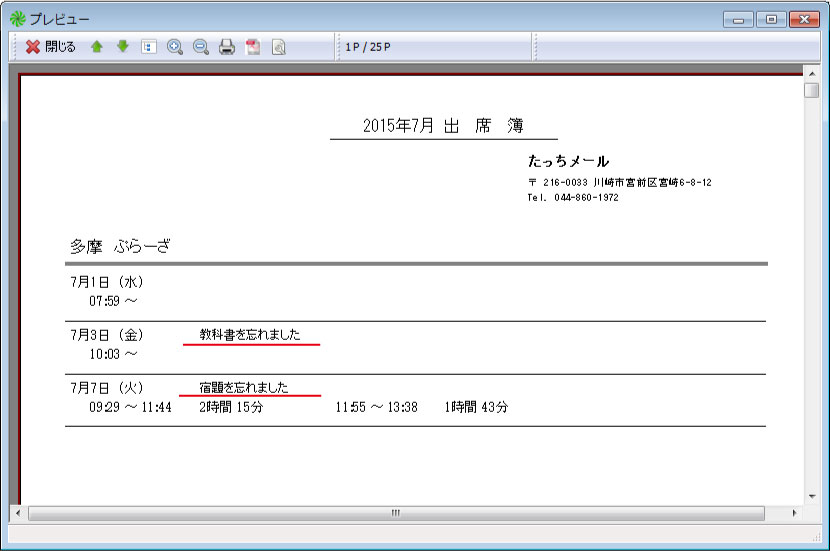Click the time entry 10:03 ～
Screen dimensions: 830x551
[x=113, y=354]
